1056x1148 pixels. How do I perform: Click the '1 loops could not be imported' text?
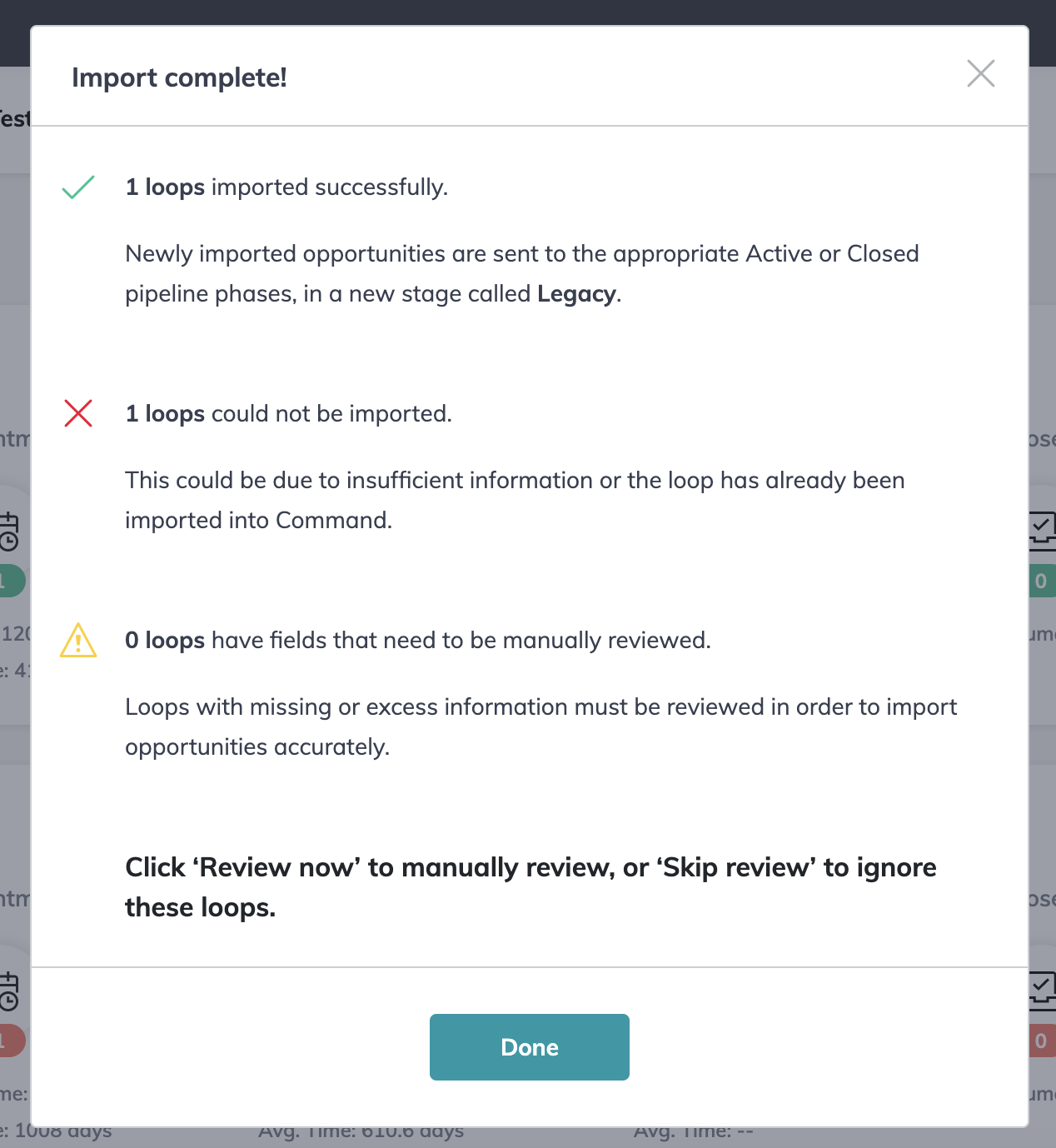288,413
